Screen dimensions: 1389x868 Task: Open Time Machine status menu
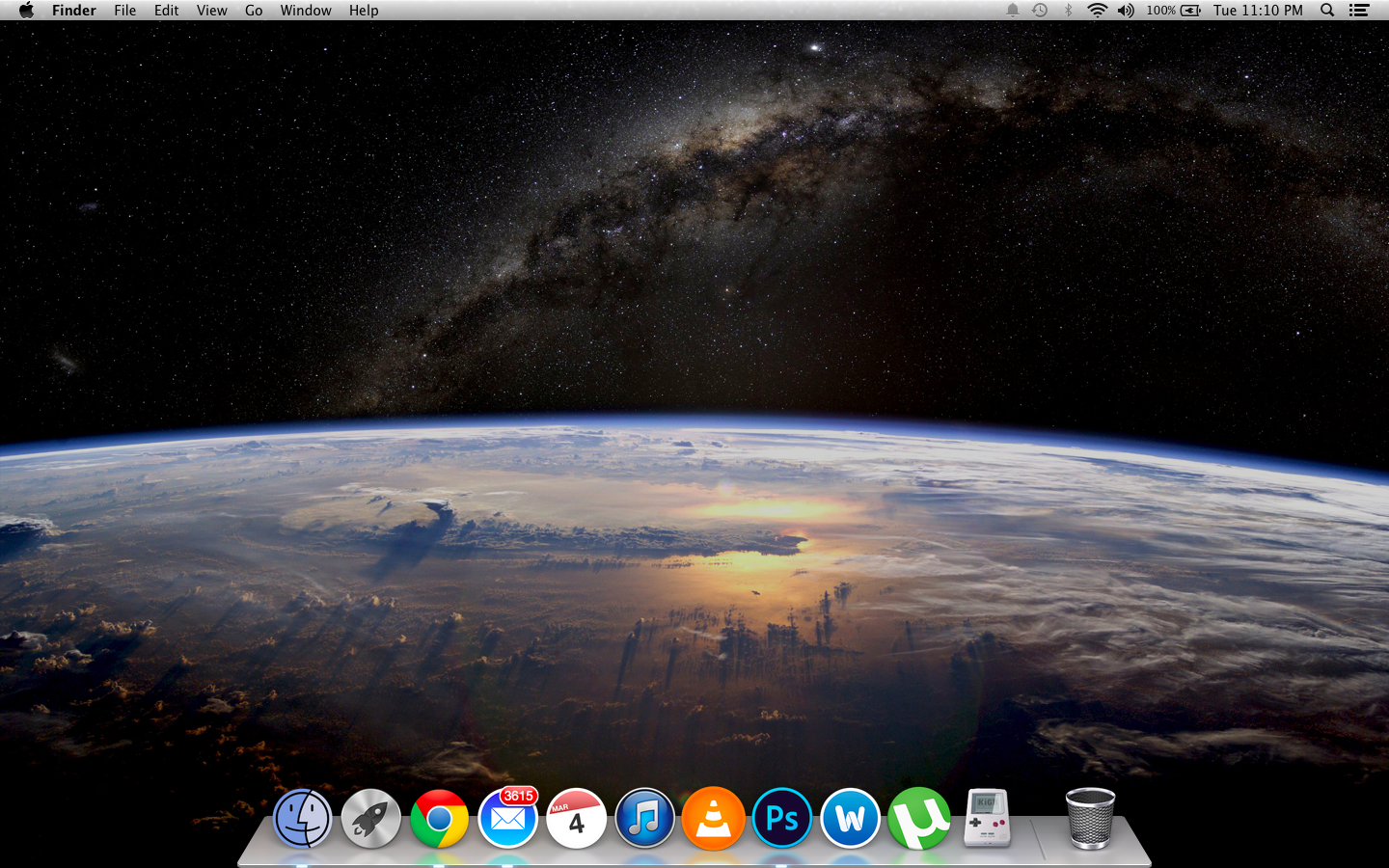click(1040, 11)
